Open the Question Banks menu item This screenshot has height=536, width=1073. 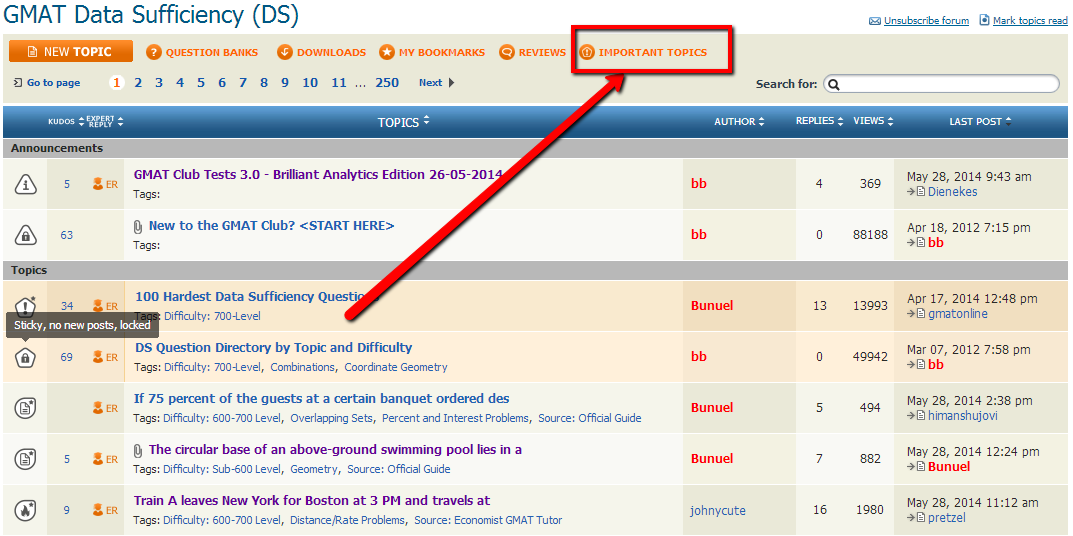pos(202,52)
